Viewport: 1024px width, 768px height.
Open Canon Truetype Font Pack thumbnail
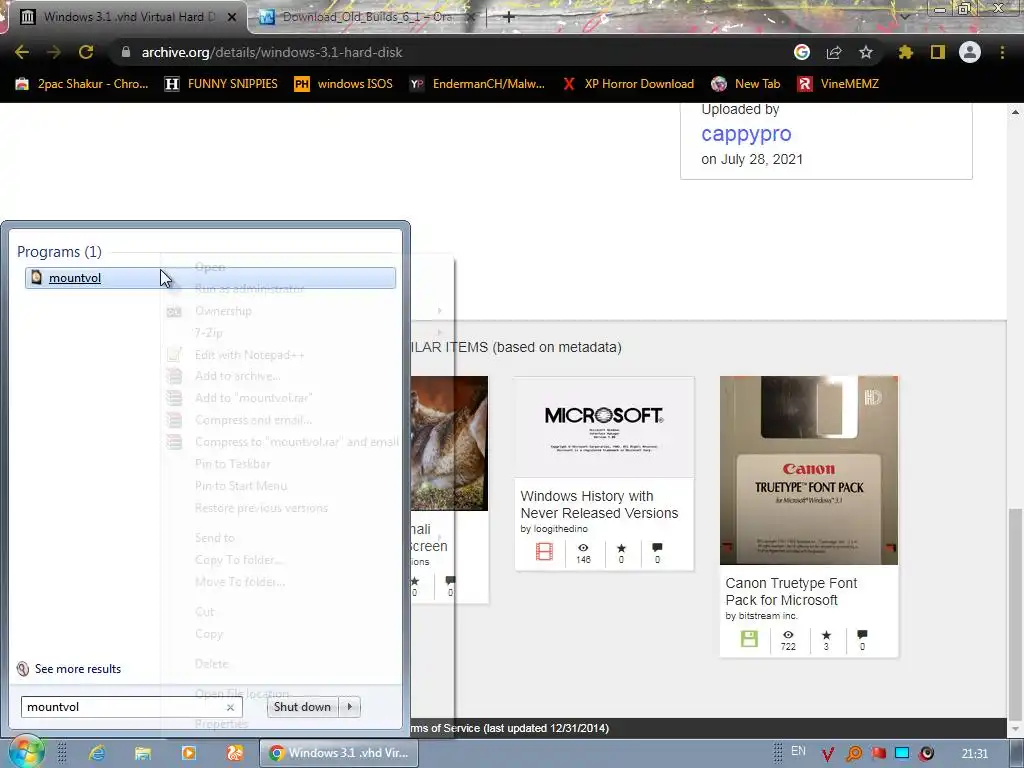(808, 470)
